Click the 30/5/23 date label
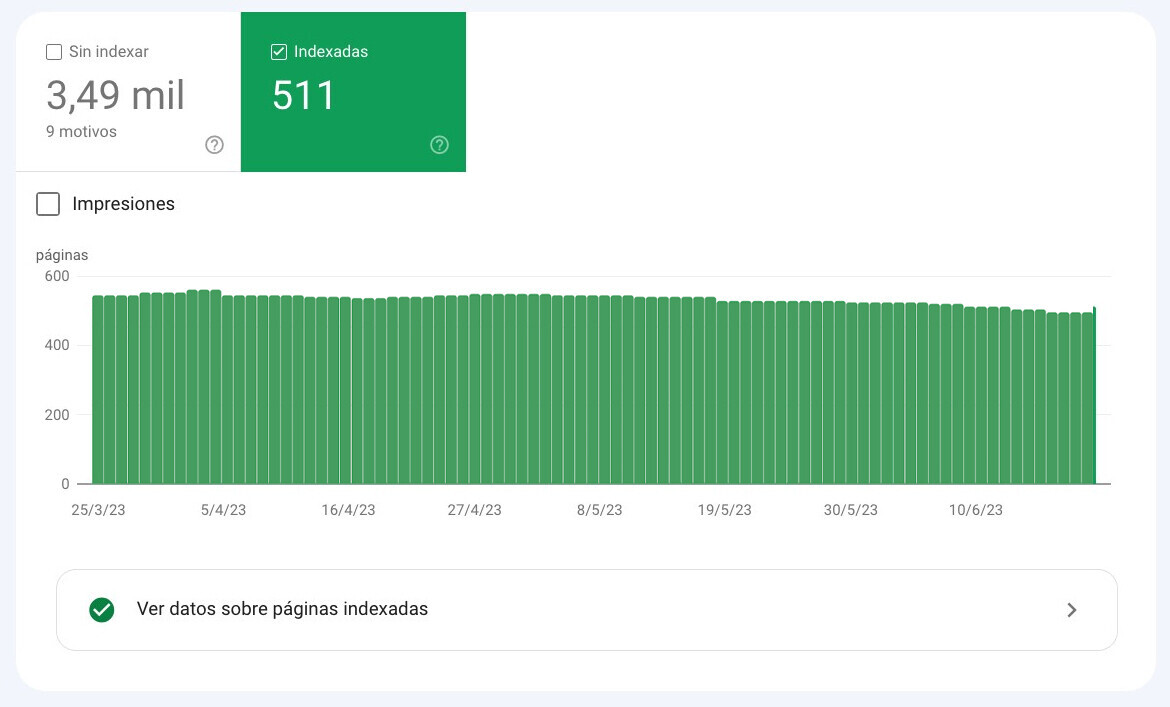Image resolution: width=1170 pixels, height=707 pixels. [851, 510]
